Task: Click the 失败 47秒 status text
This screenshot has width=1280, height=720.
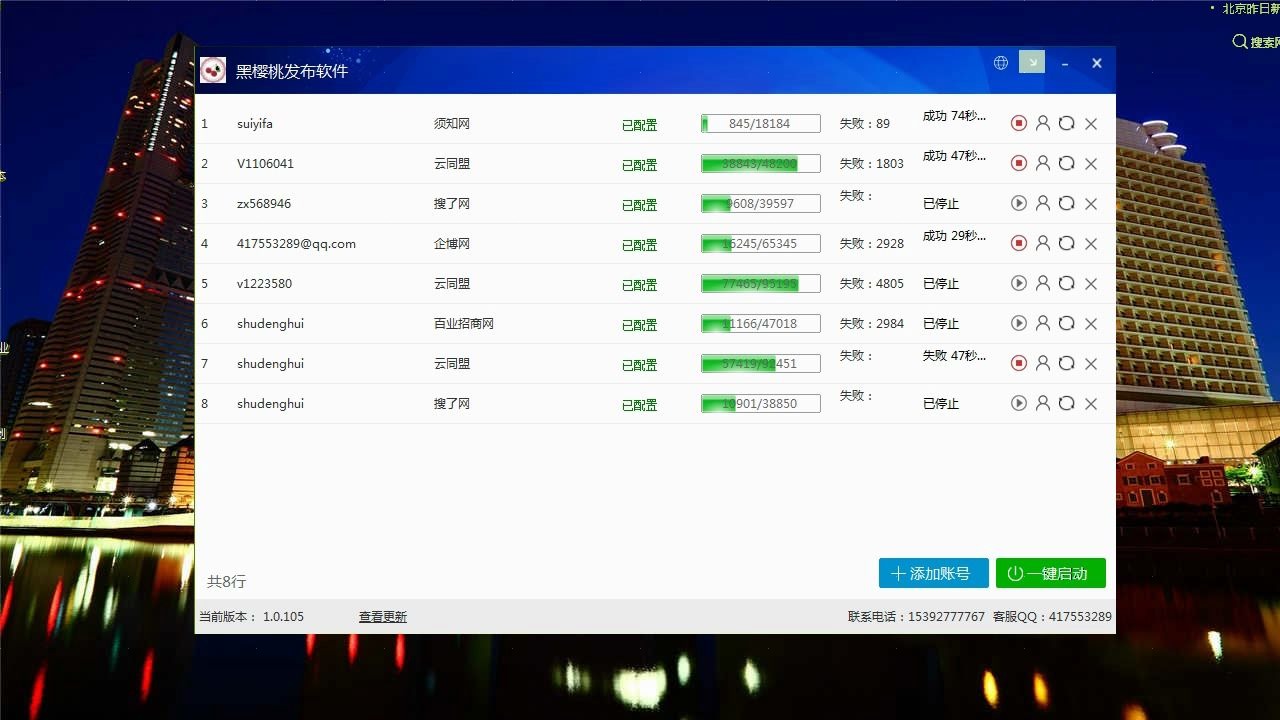Action: pos(955,356)
